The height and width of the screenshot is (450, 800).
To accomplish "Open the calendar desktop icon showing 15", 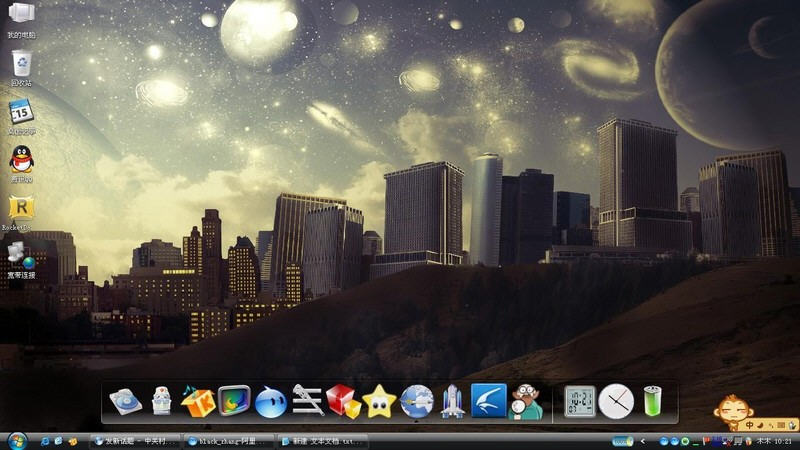I will [20, 112].
